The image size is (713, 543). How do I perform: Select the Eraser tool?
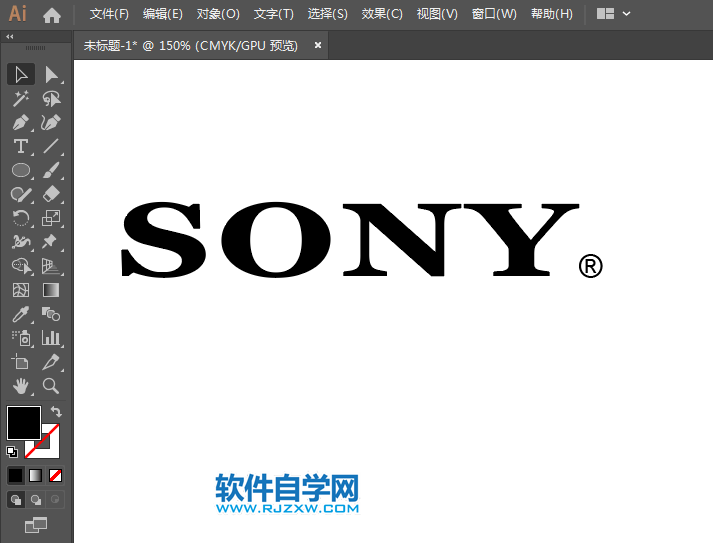click(x=51, y=194)
